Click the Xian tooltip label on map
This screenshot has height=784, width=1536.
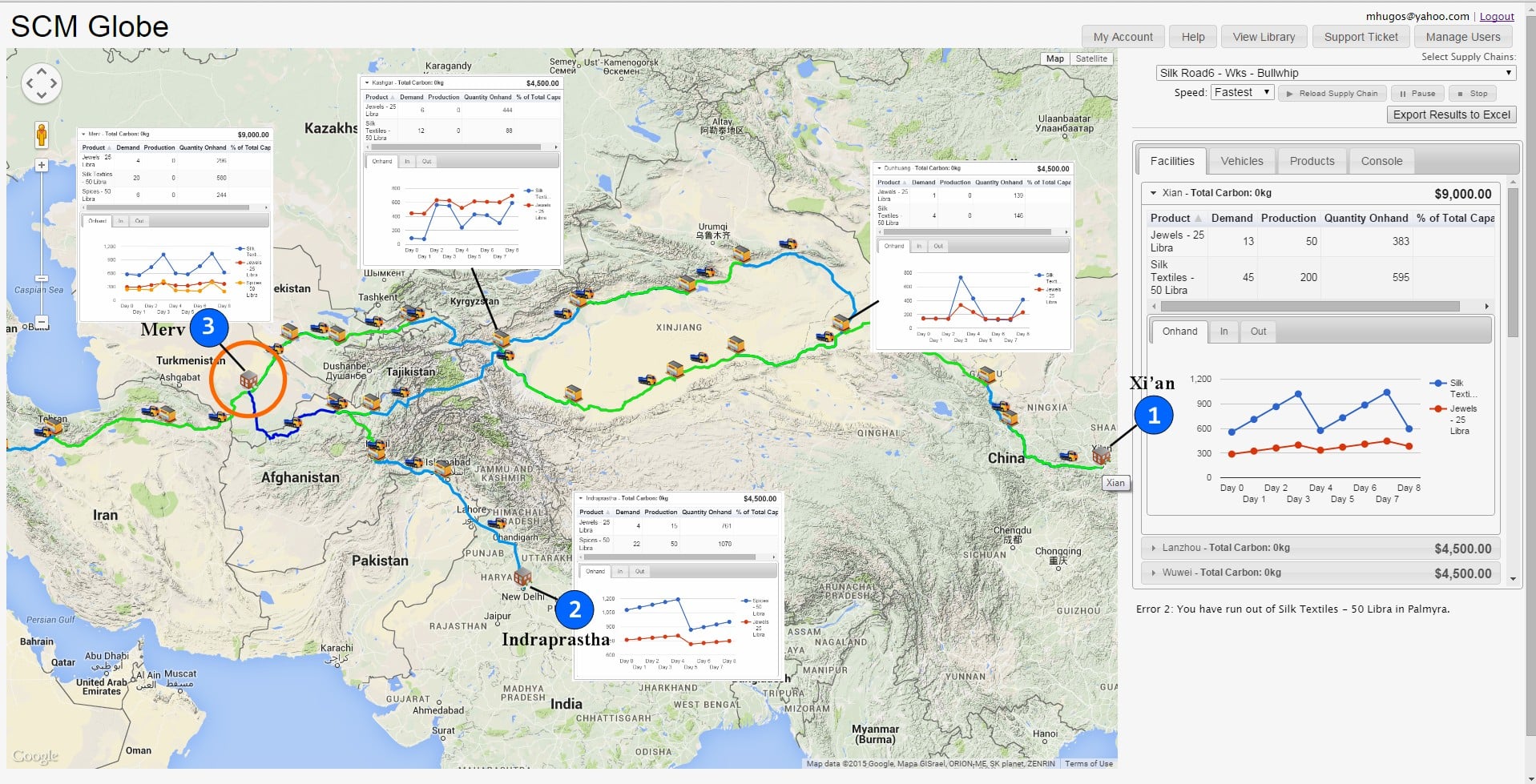pyautogui.click(x=1115, y=483)
